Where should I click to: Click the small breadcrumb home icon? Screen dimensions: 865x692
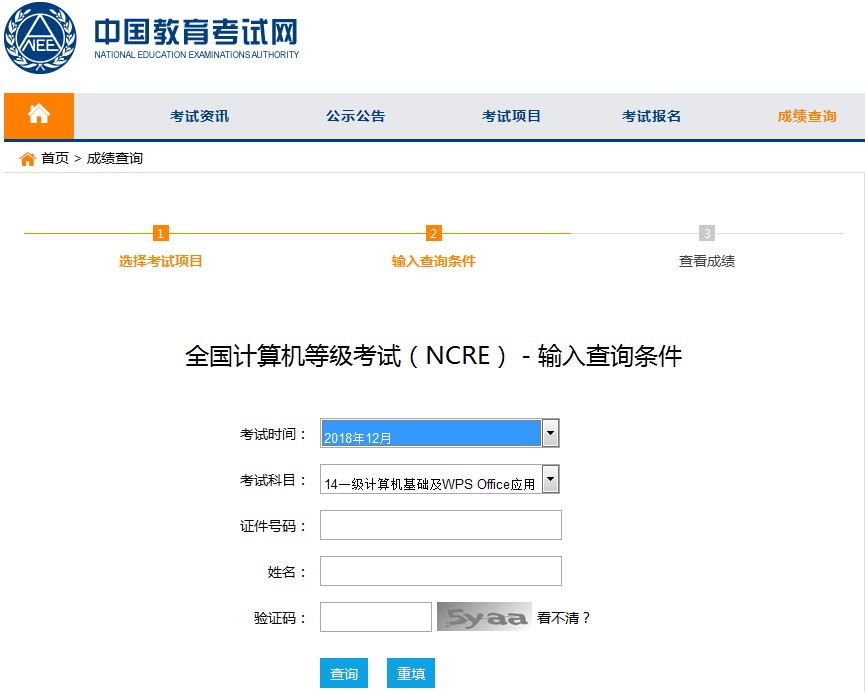coord(28,159)
